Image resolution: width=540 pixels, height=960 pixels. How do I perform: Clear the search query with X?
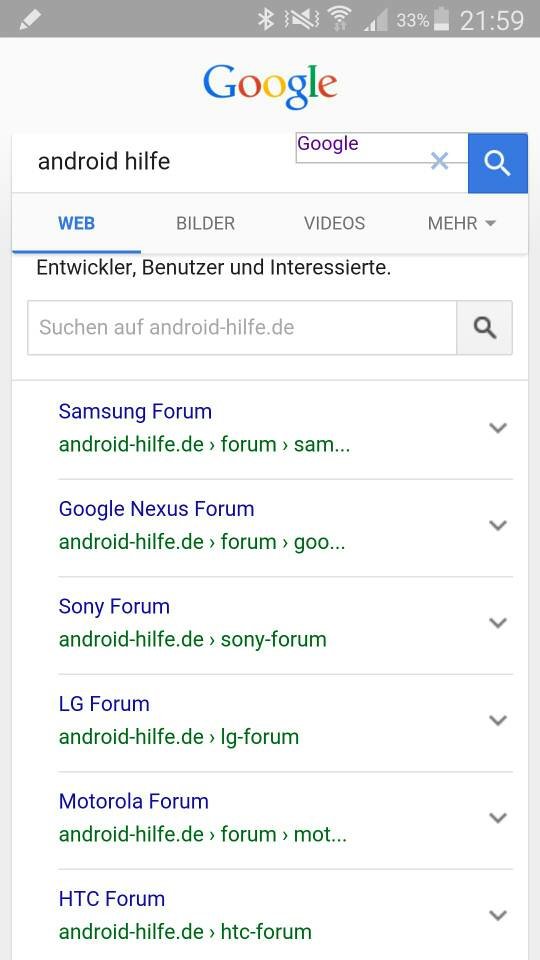click(439, 162)
